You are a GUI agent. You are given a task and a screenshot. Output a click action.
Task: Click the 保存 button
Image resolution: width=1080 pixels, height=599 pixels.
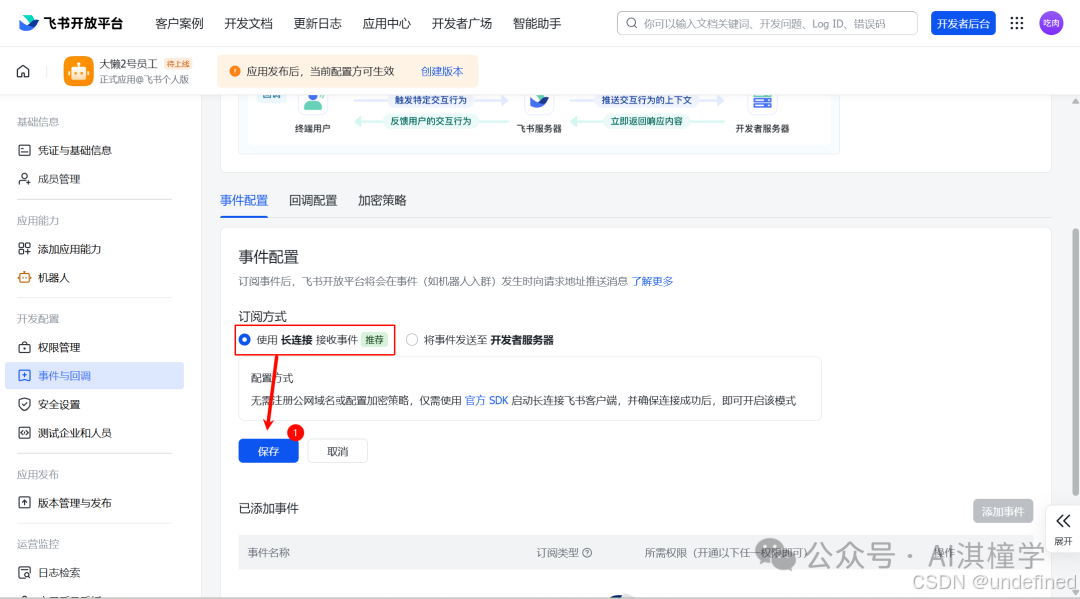click(268, 451)
